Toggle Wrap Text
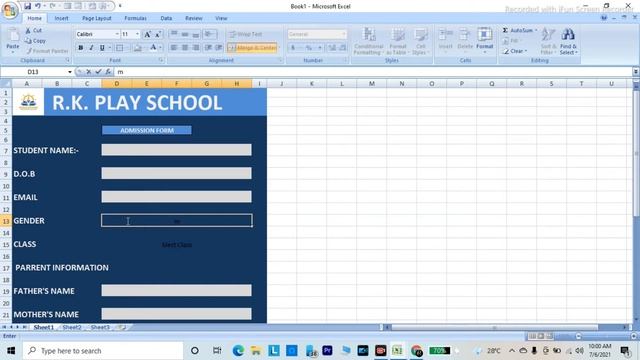This screenshot has height=360, width=640. pyautogui.click(x=246, y=34)
